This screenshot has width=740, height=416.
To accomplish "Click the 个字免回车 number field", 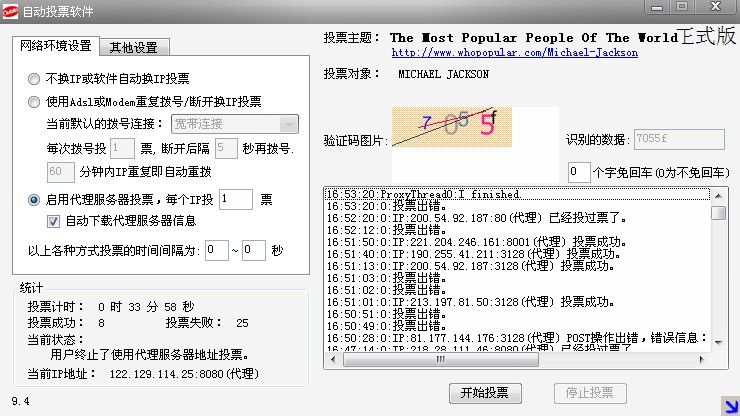I will (x=579, y=172).
